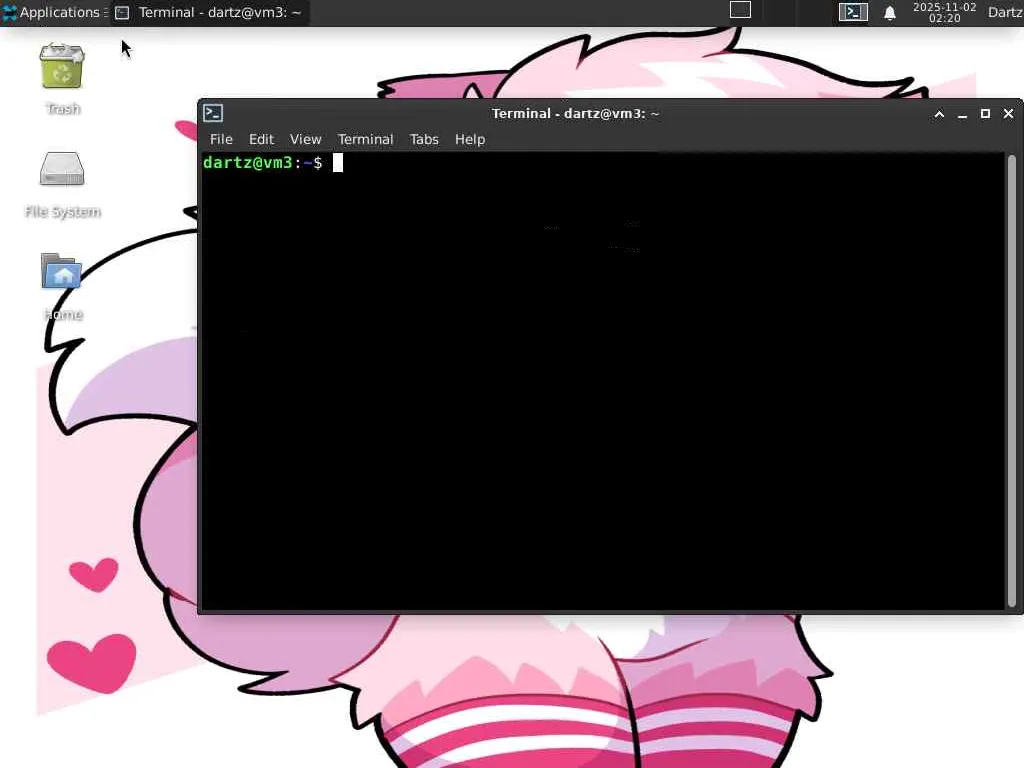The width and height of the screenshot is (1024, 768).
Task: Open the Applications menu in the panel
Action: pos(54,12)
